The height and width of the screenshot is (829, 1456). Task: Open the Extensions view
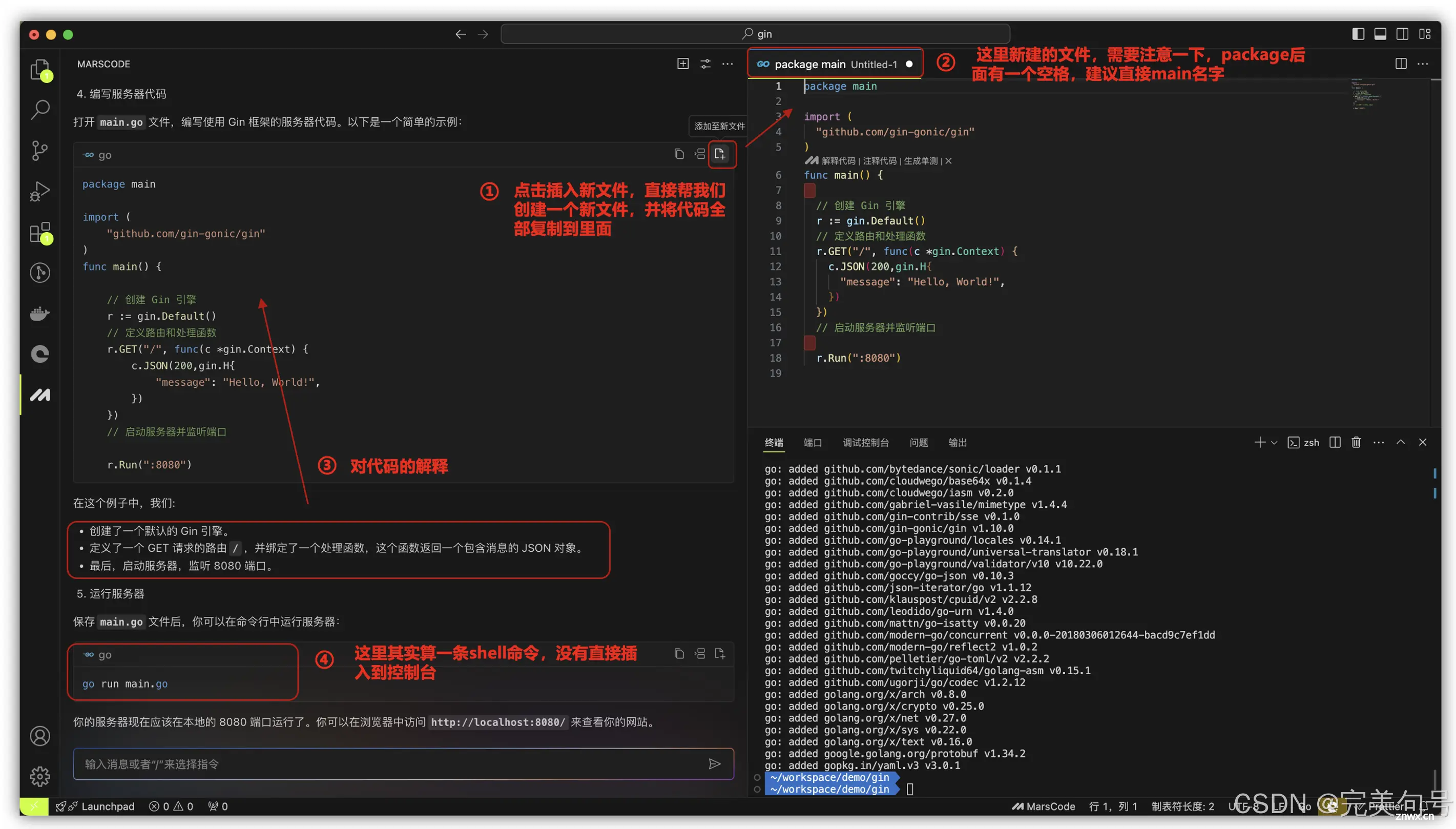tap(40, 232)
